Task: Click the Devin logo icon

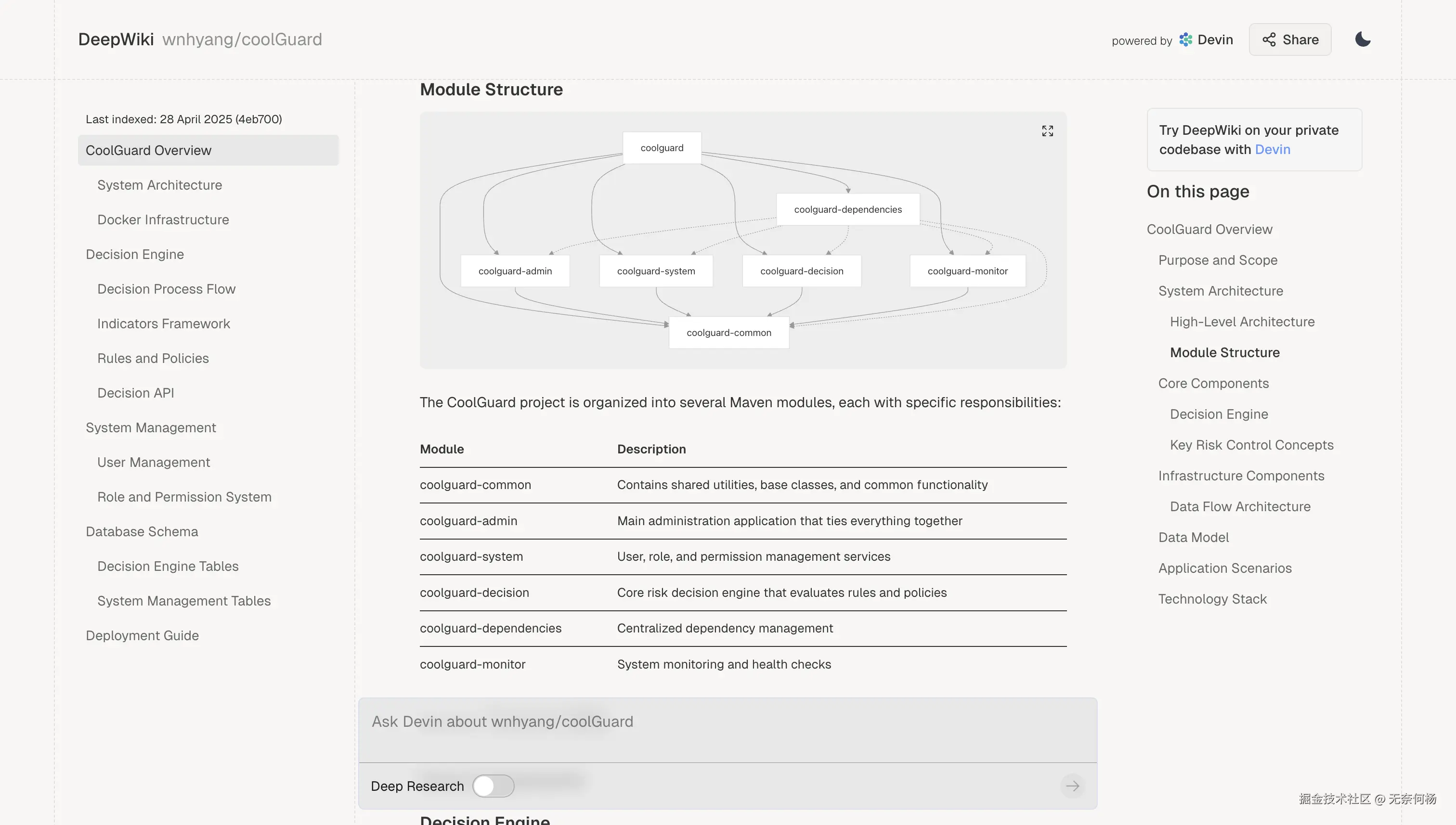Action: point(1186,39)
